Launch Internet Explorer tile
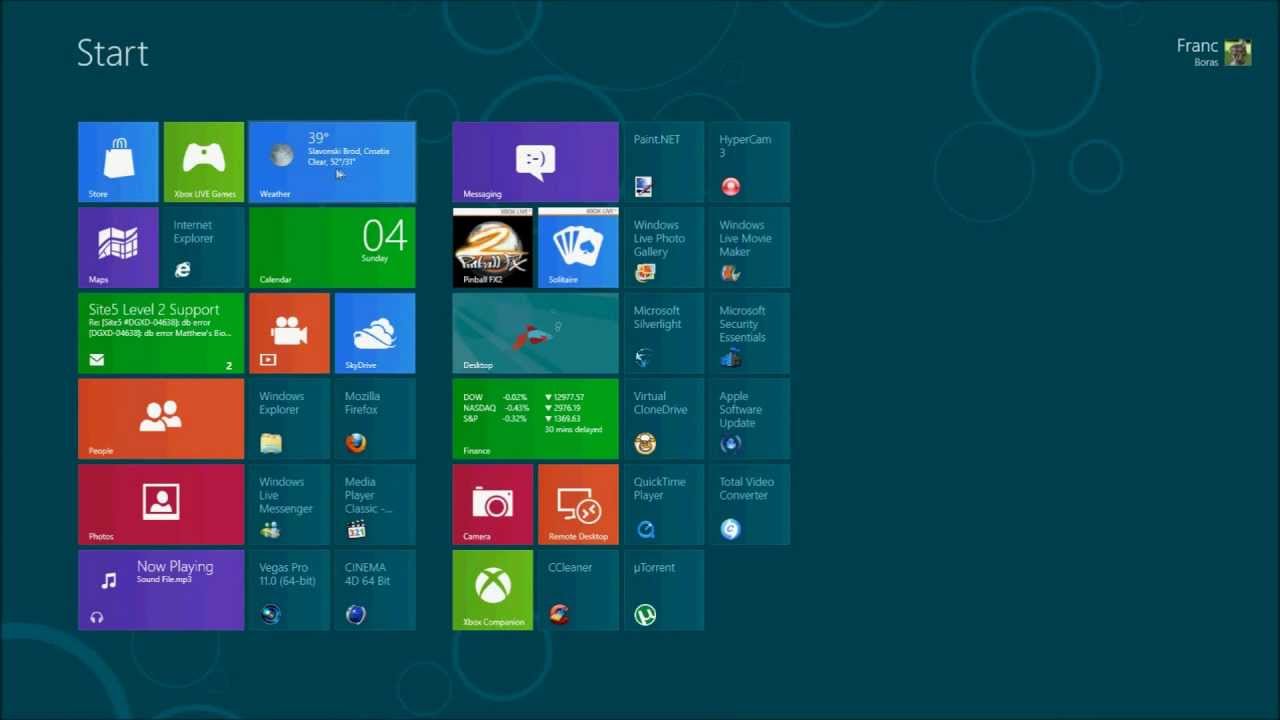 point(204,248)
